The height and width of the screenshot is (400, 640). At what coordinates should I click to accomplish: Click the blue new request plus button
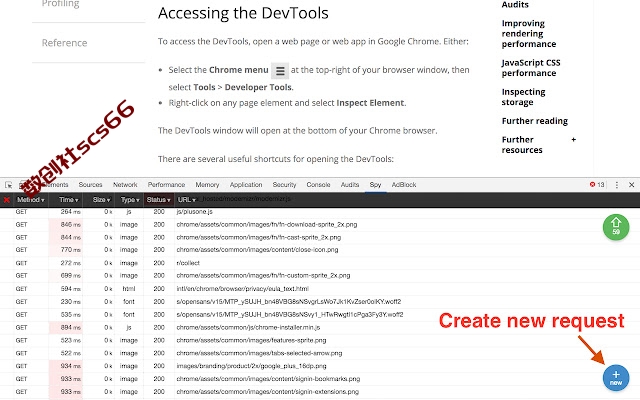tap(616, 378)
